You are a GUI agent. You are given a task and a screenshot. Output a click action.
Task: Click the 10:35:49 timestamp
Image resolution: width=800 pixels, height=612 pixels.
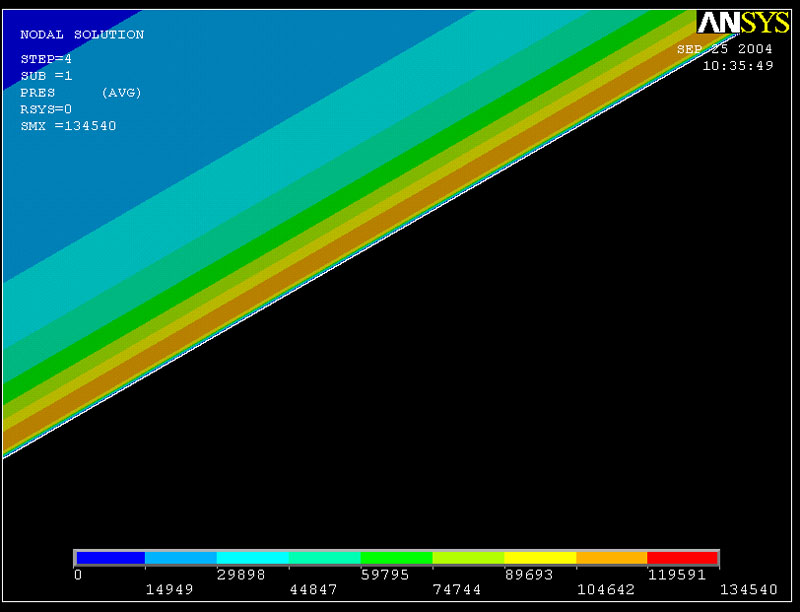[x=738, y=66]
